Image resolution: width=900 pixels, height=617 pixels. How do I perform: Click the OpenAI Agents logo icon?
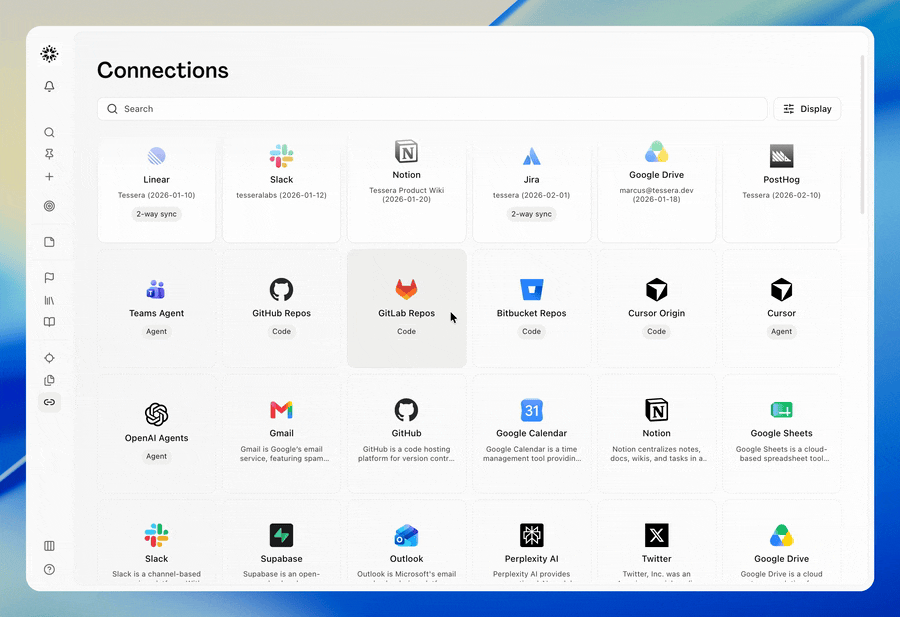157,414
